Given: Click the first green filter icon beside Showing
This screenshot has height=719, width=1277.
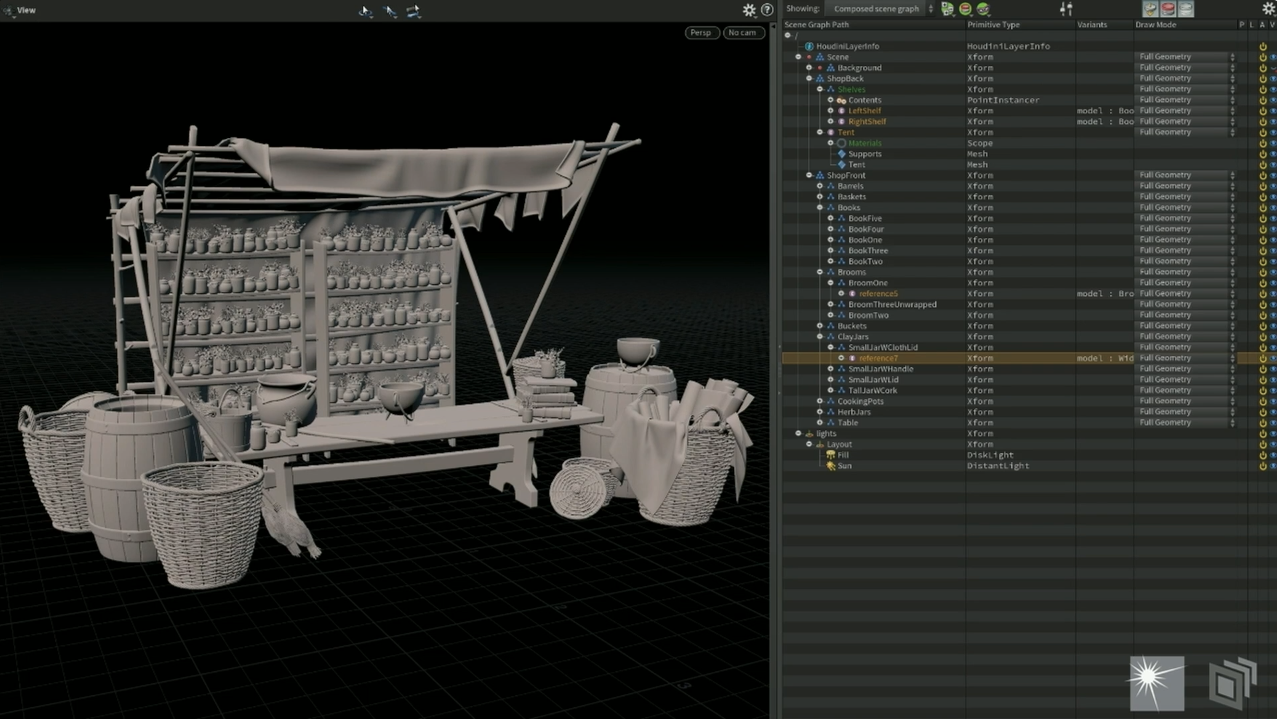Looking at the screenshot, I should point(948,9).
